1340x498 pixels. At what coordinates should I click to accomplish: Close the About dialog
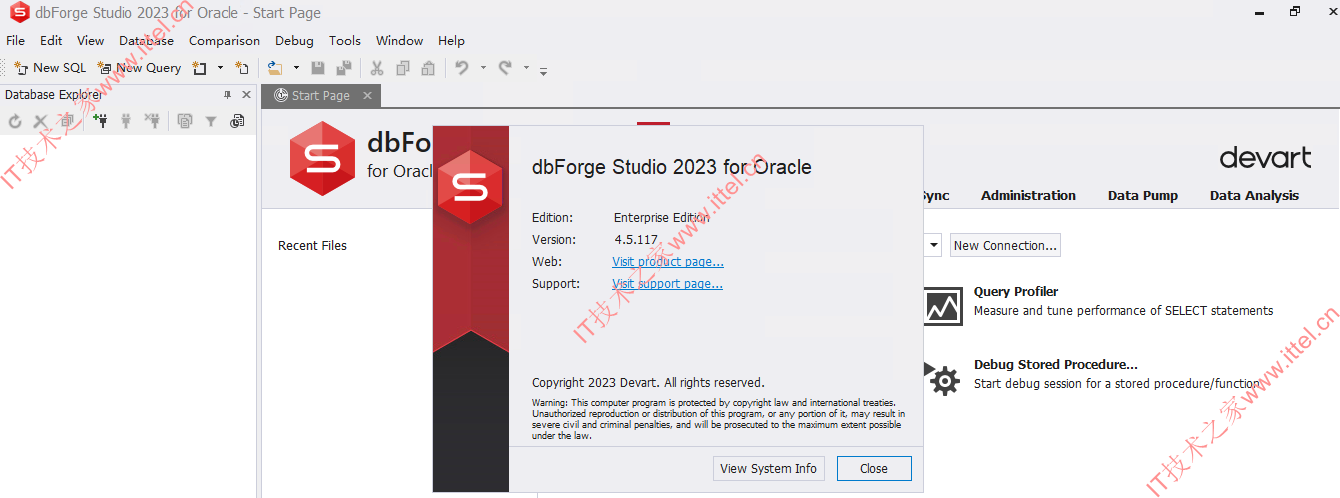click(x=874, y=468)
